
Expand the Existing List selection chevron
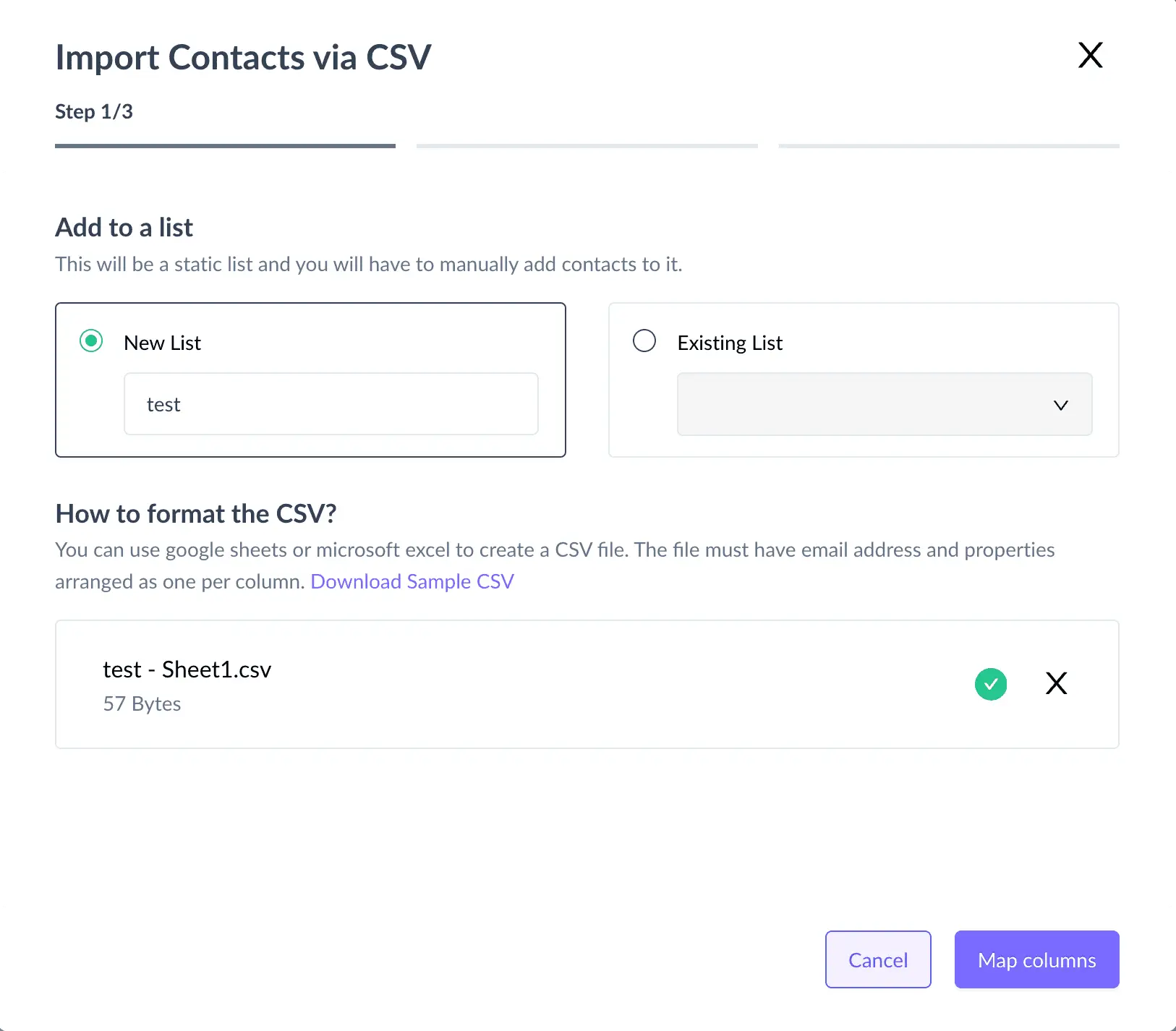(x=1061, y=405)
